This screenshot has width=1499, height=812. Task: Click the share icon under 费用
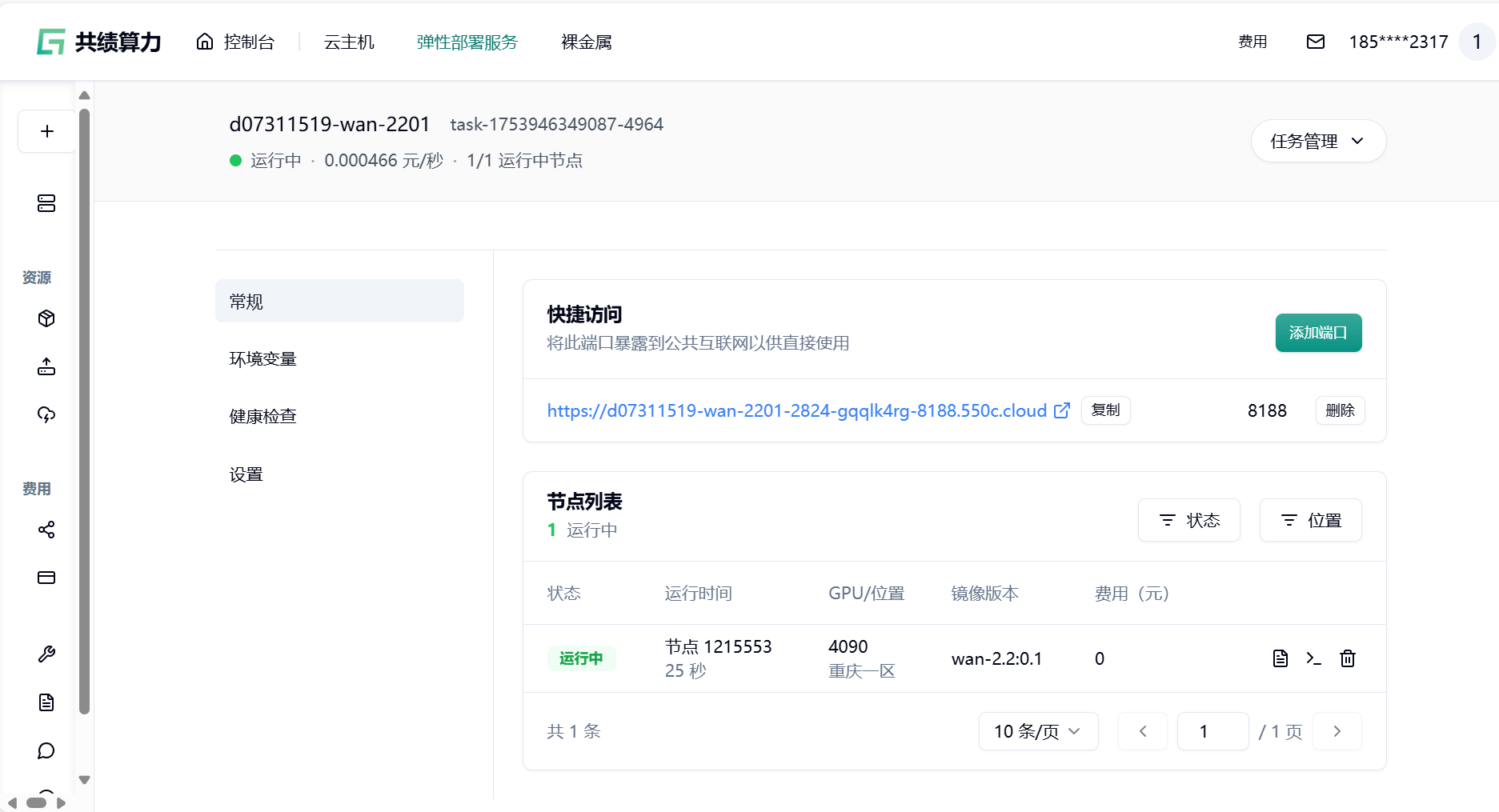coord(46,530)
